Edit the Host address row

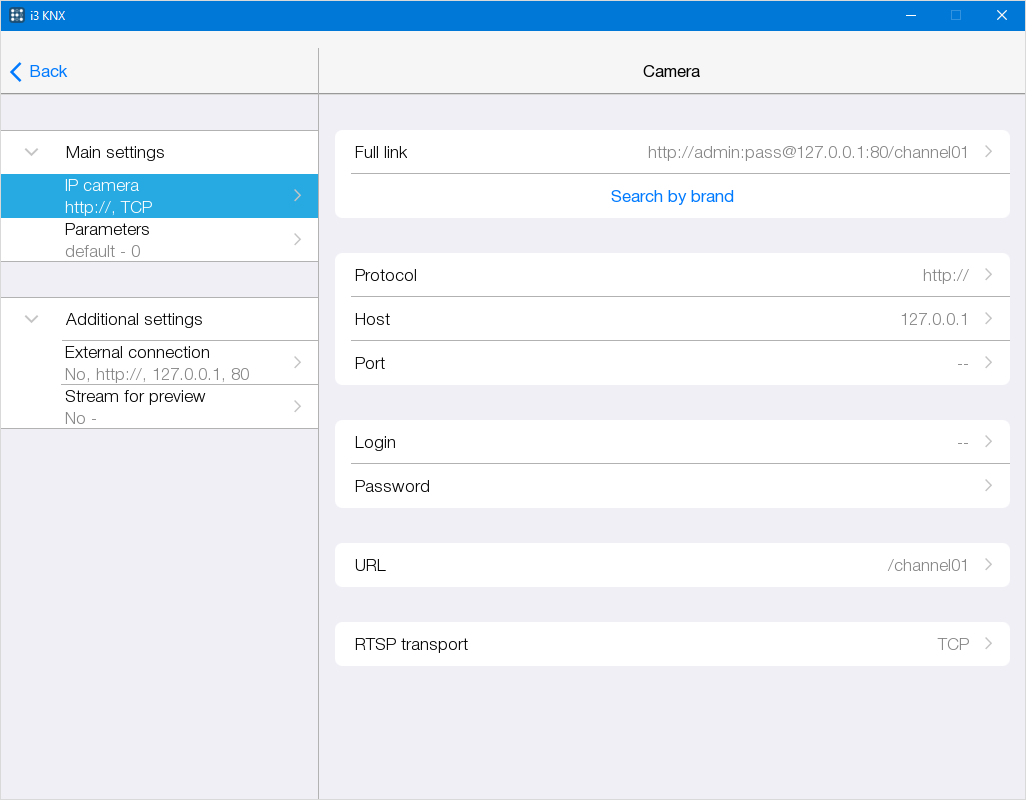(x=672, y=319)
